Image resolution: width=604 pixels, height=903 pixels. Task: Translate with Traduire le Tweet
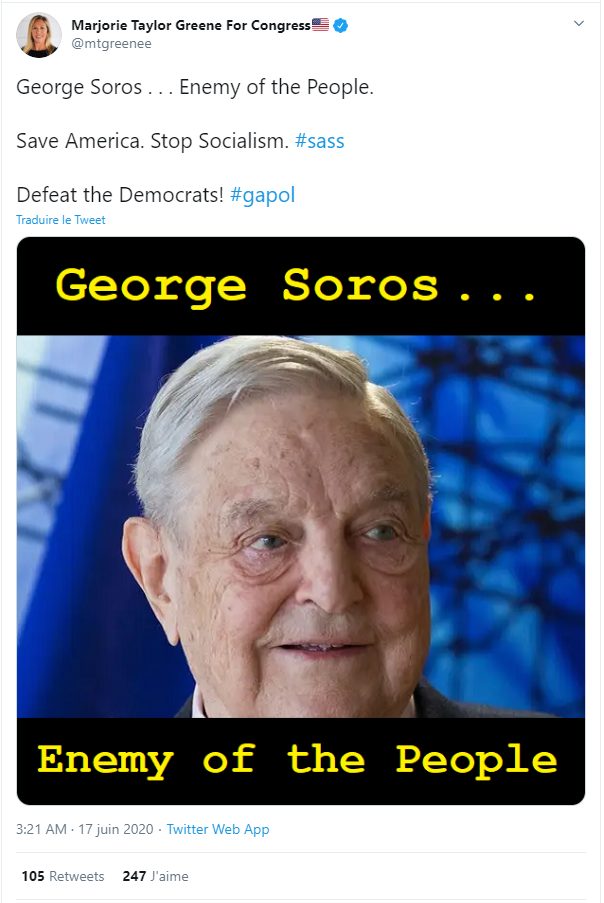tap(60, 219)
